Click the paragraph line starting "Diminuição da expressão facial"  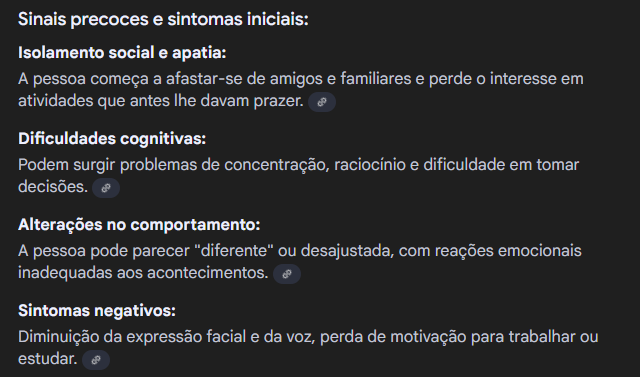pos(308,337)
